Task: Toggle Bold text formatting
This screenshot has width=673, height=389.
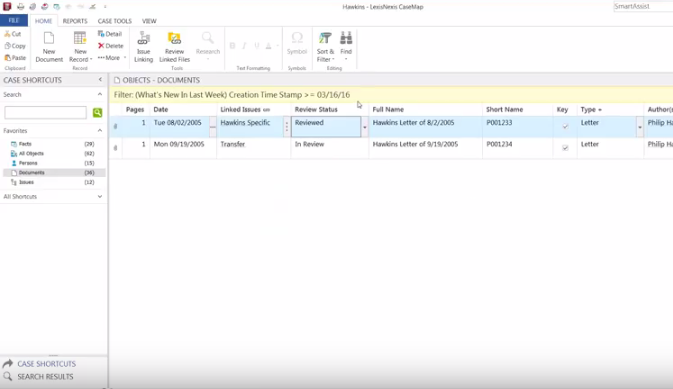Action: tap(232, 46)
